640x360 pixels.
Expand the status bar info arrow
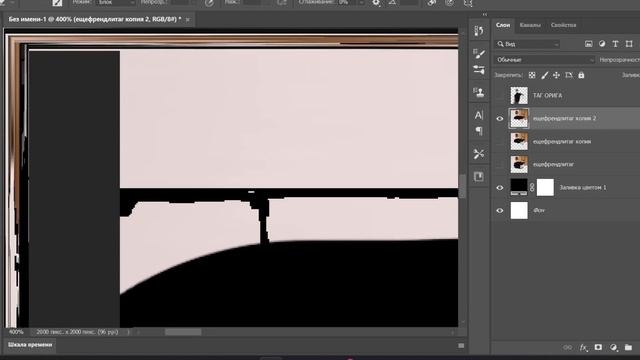click(x=128, y=332)
